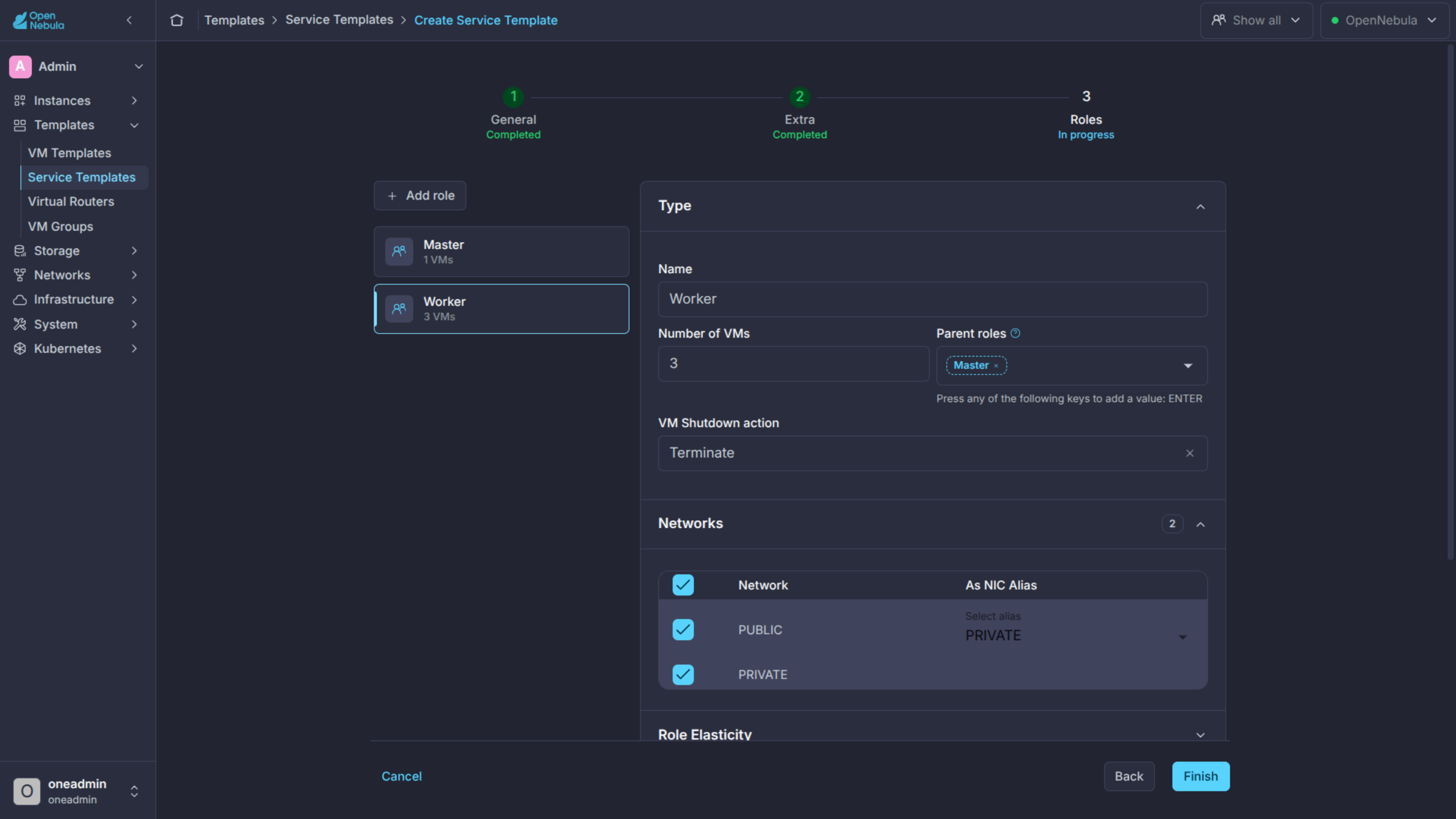The width and height of the screenshot is (1456, 819).
Task: Click the page vertical scrollbar
Action: tap(1451, 302)
